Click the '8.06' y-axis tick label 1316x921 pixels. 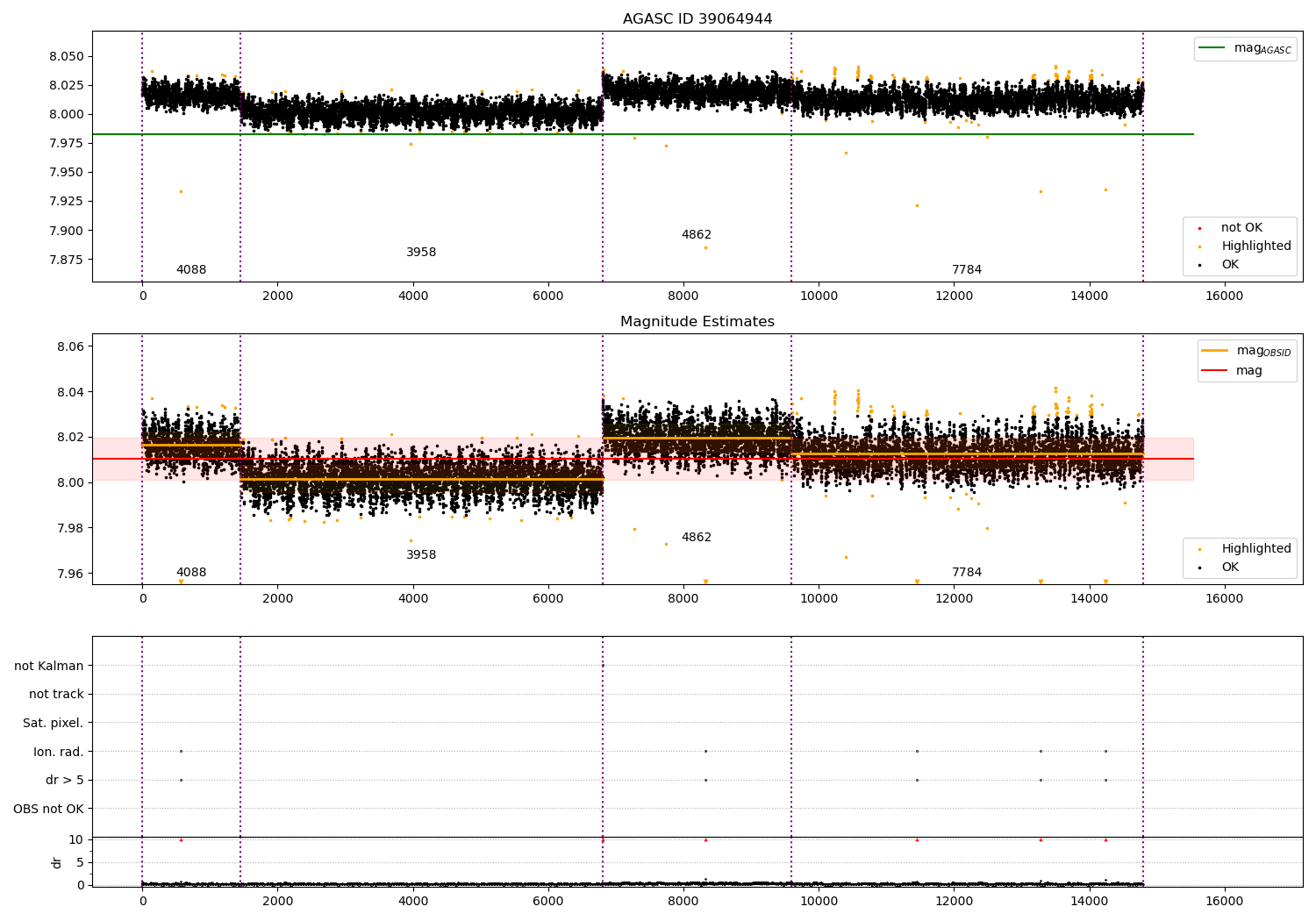pyautogui.click(x=69, y=347)
